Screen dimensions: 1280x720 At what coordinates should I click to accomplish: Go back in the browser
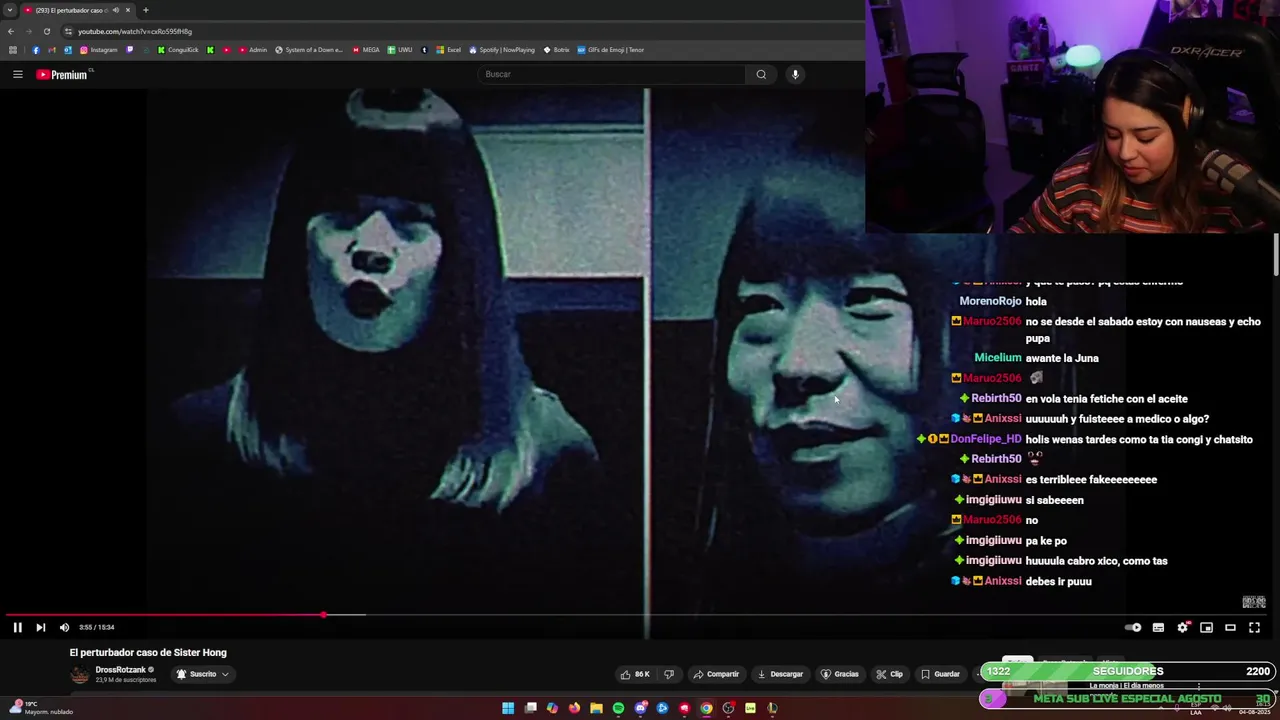[11, 31]
